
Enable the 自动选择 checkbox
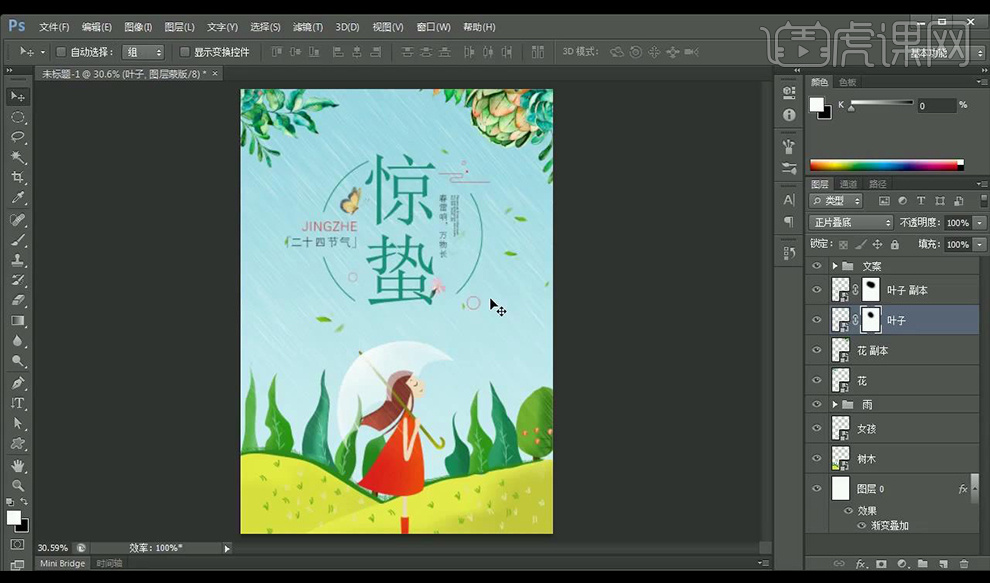[61, 52]
